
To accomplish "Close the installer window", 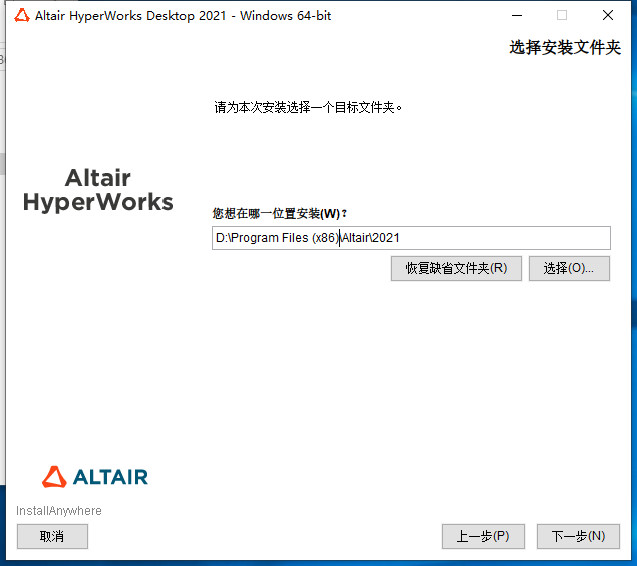I will click(608, 15).
